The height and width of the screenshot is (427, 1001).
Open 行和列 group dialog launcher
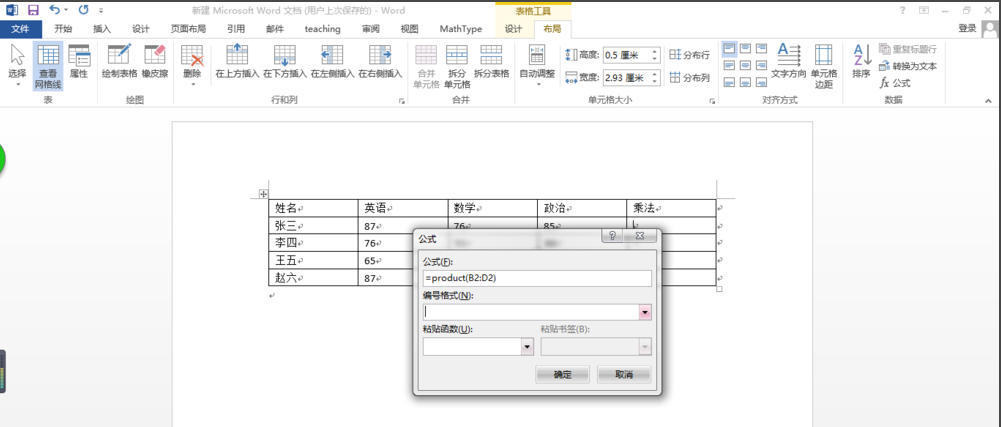click(x=402, y=101)
